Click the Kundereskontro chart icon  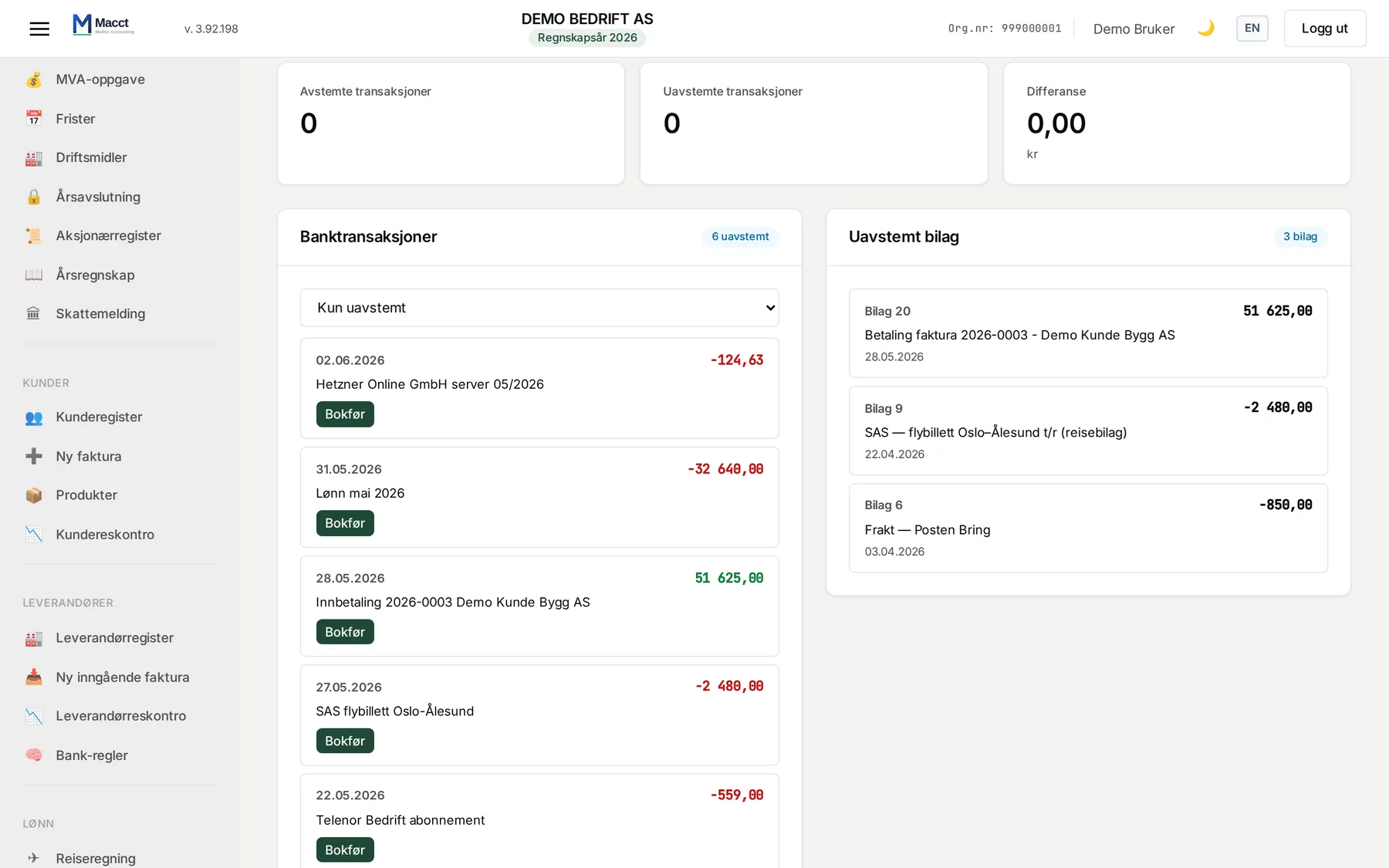(x=34, y=534)
